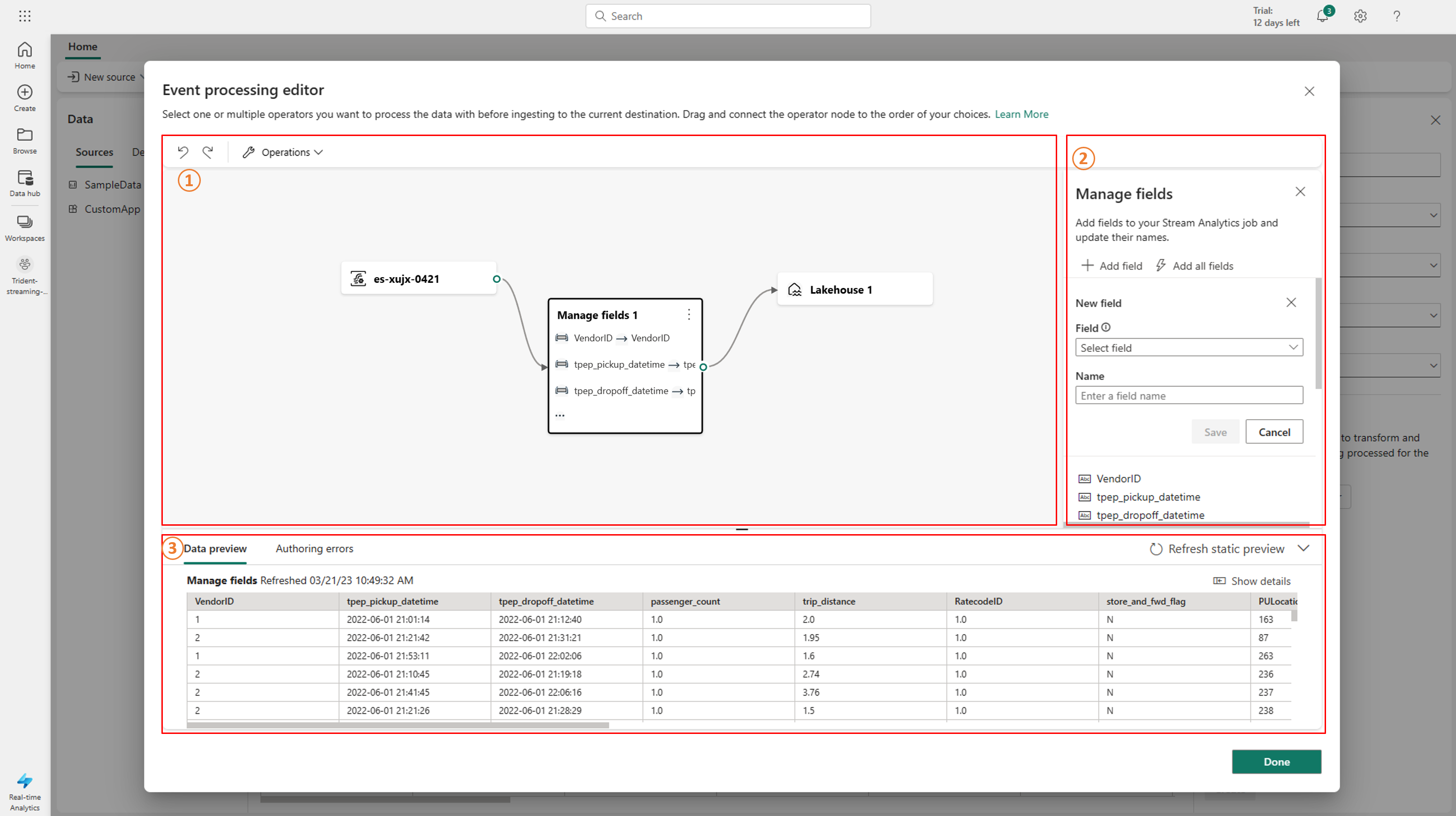Open the help question mark
Image resolution: width=1456 pixels, height=816 pixels.
click(1396, 16)
